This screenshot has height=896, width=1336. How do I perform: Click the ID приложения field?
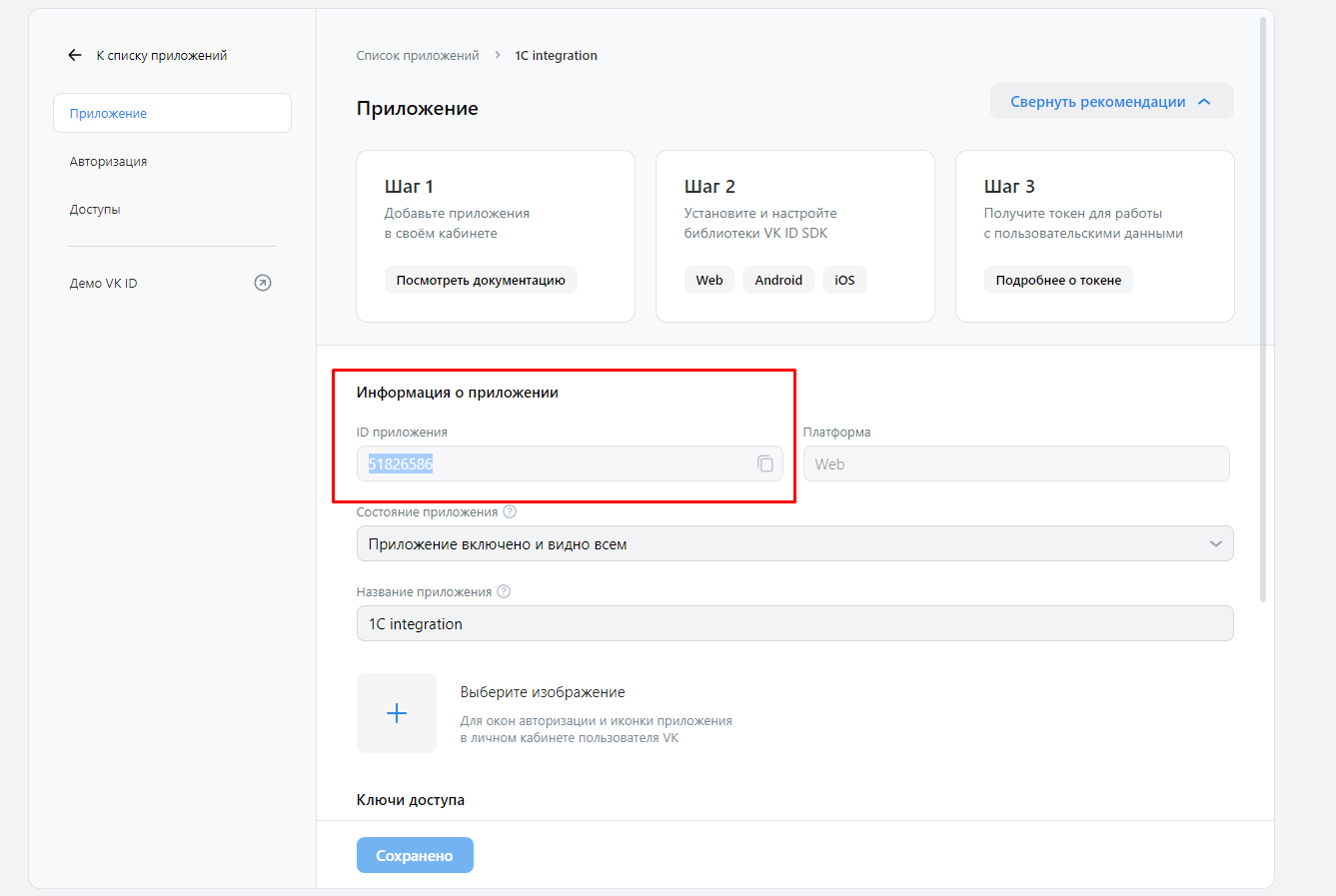(x=570, y=463)
